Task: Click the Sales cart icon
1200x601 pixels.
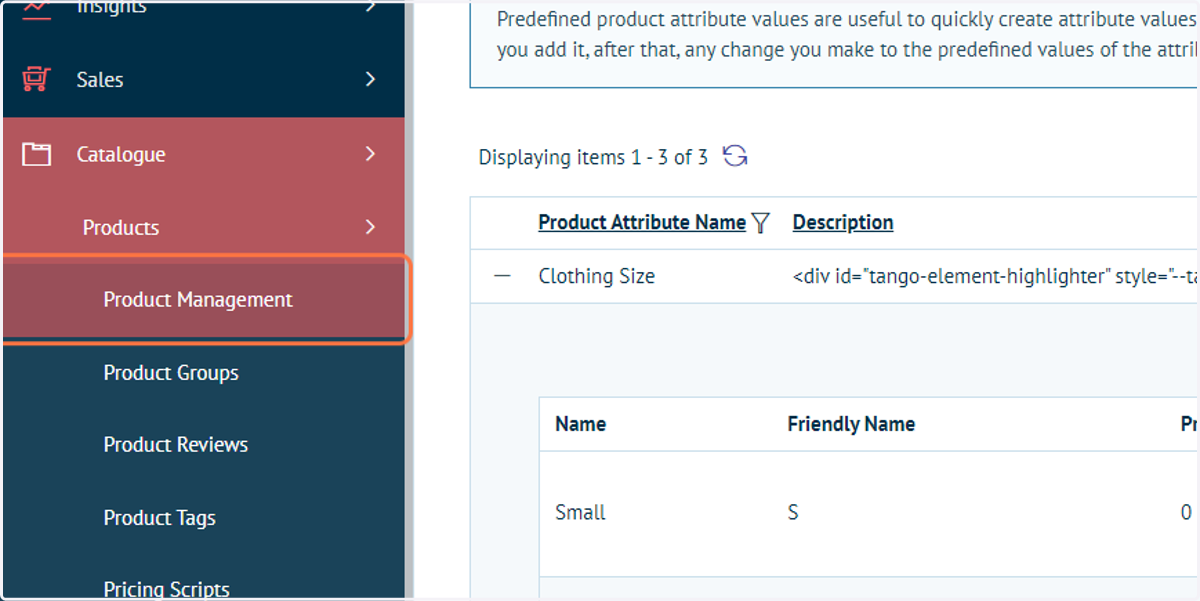Action: (x=36, y=80)
